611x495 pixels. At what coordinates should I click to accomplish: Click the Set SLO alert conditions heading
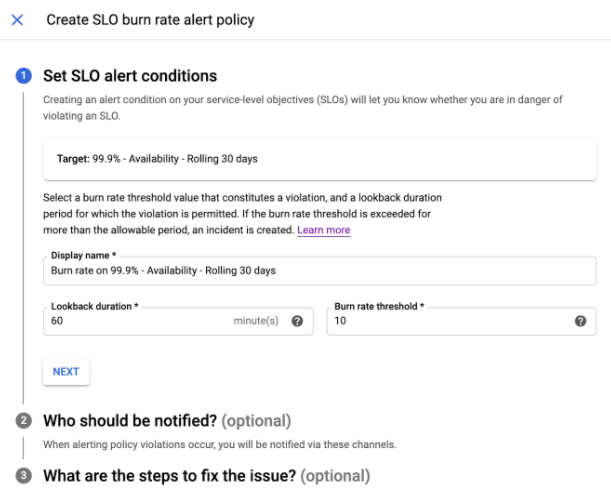(130, 76)
